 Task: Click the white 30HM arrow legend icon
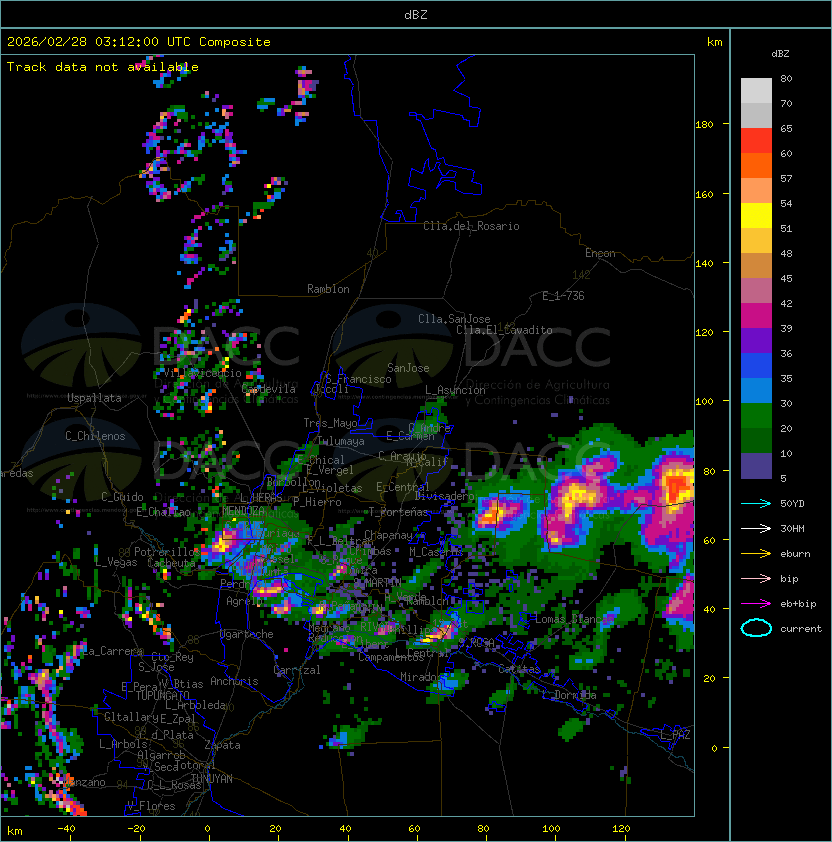(x=756, y=528)
